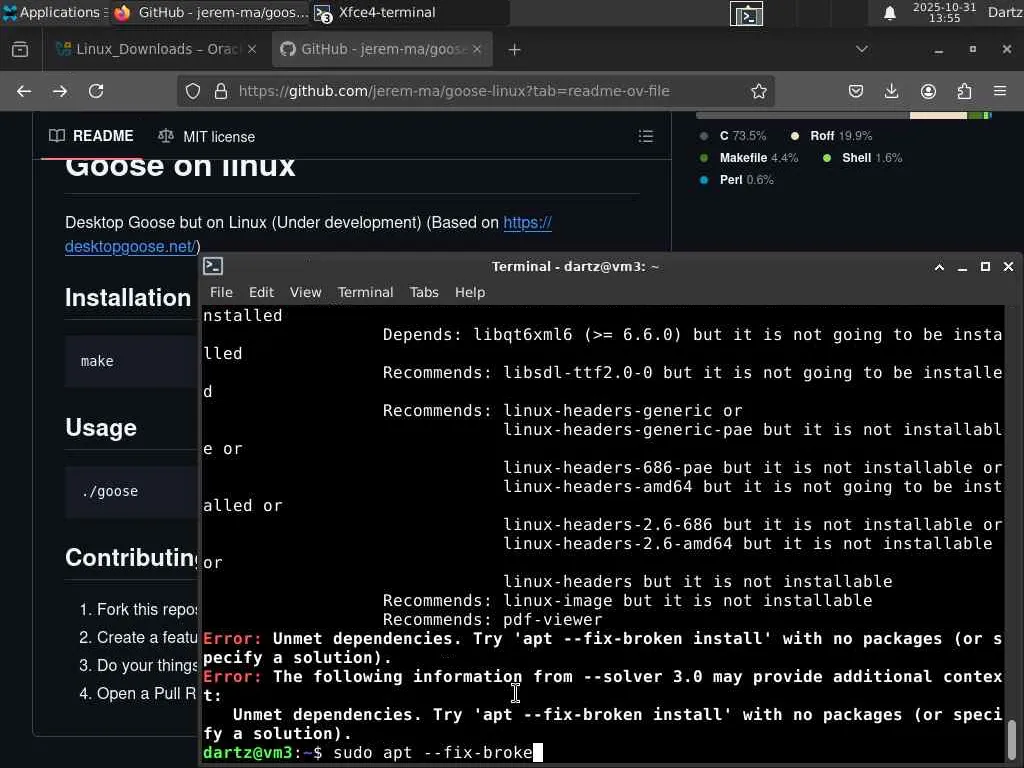
Task: Bookmark this page with star icon
Action: (x=758, y=91)
